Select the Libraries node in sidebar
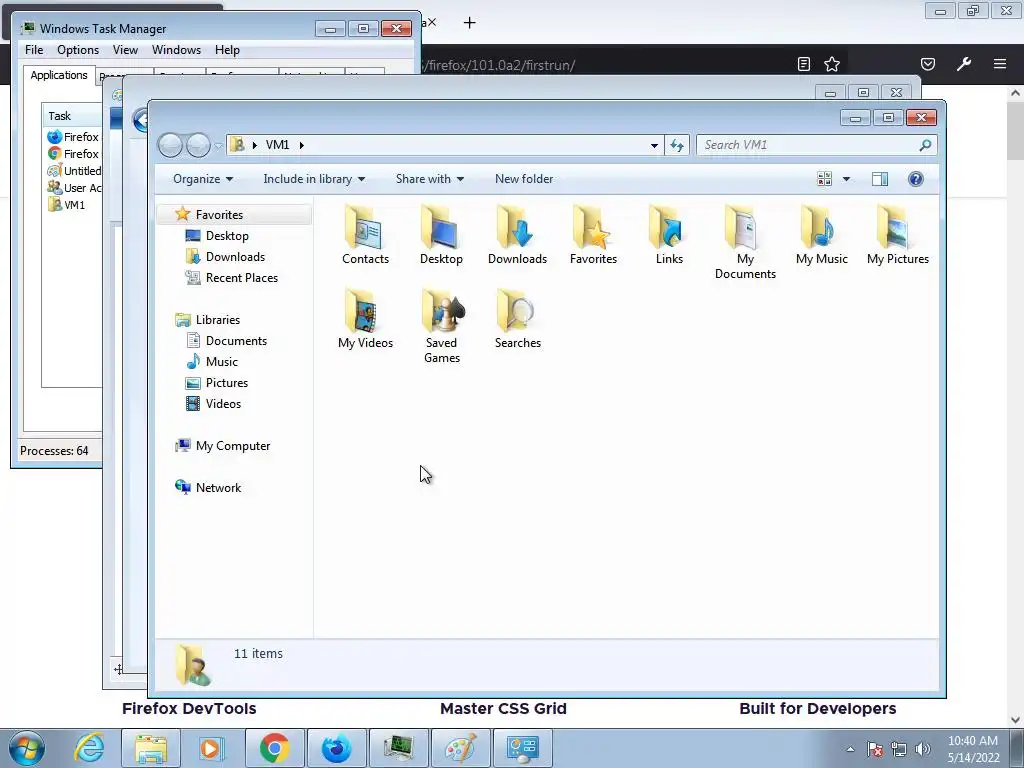This screenshot has height=768, width=1024. pyautogui.click(x=217, y=320)
